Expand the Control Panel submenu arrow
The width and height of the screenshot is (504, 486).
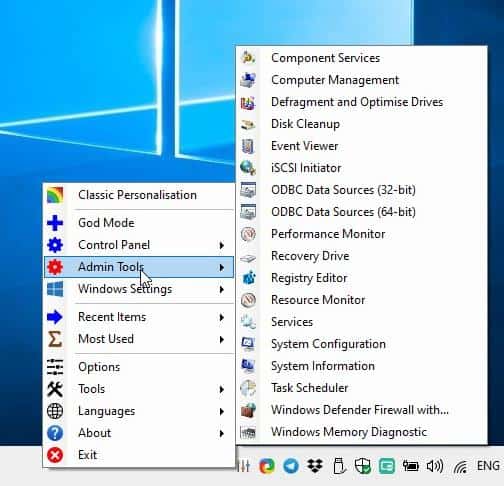point(221,245)
